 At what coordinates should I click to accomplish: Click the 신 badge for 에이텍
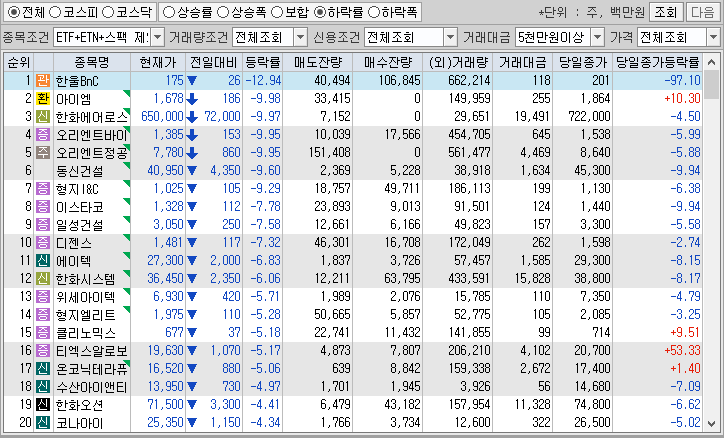[x=43, y=261]
